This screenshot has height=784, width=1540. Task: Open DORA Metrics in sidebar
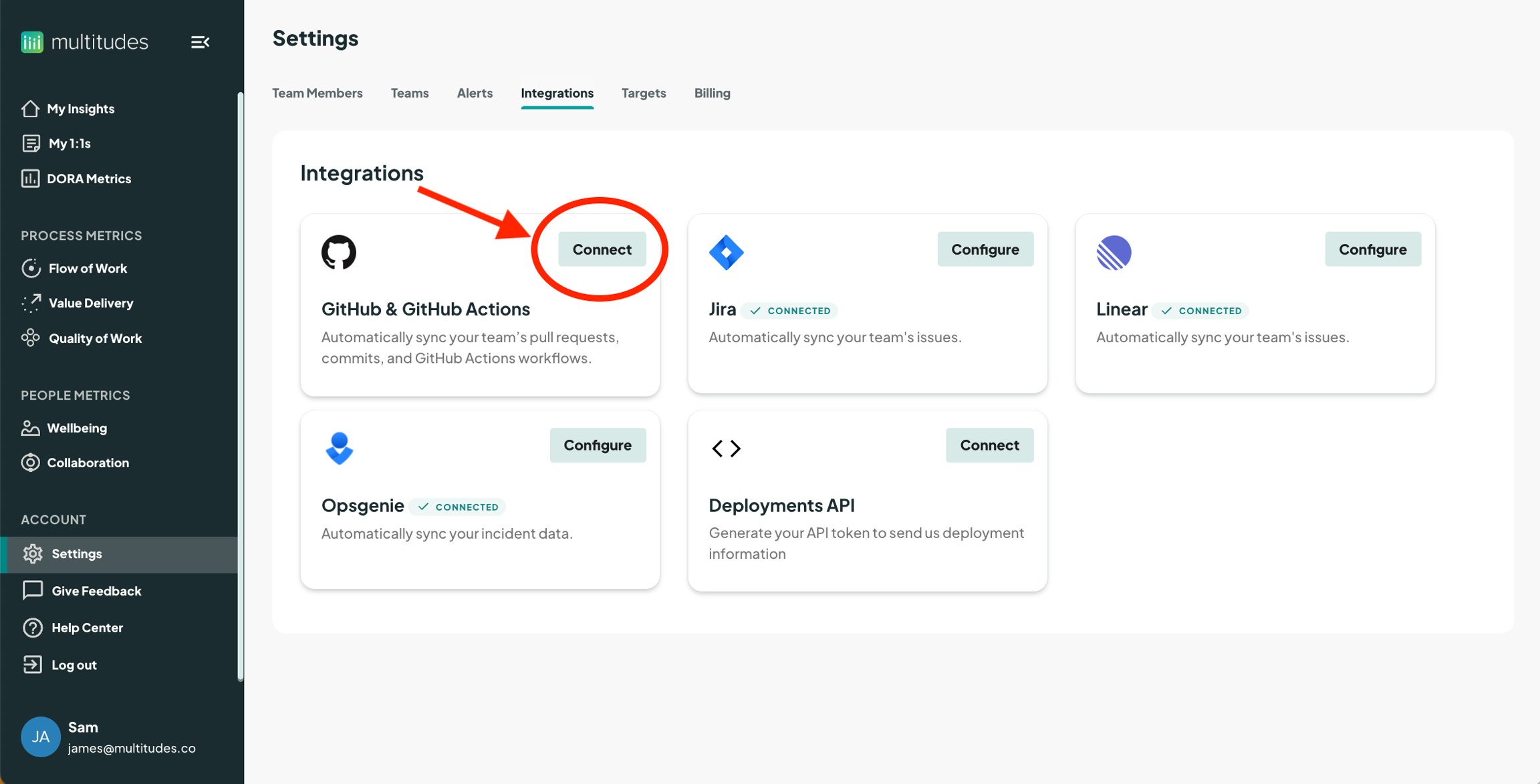(x=88, y=178)
